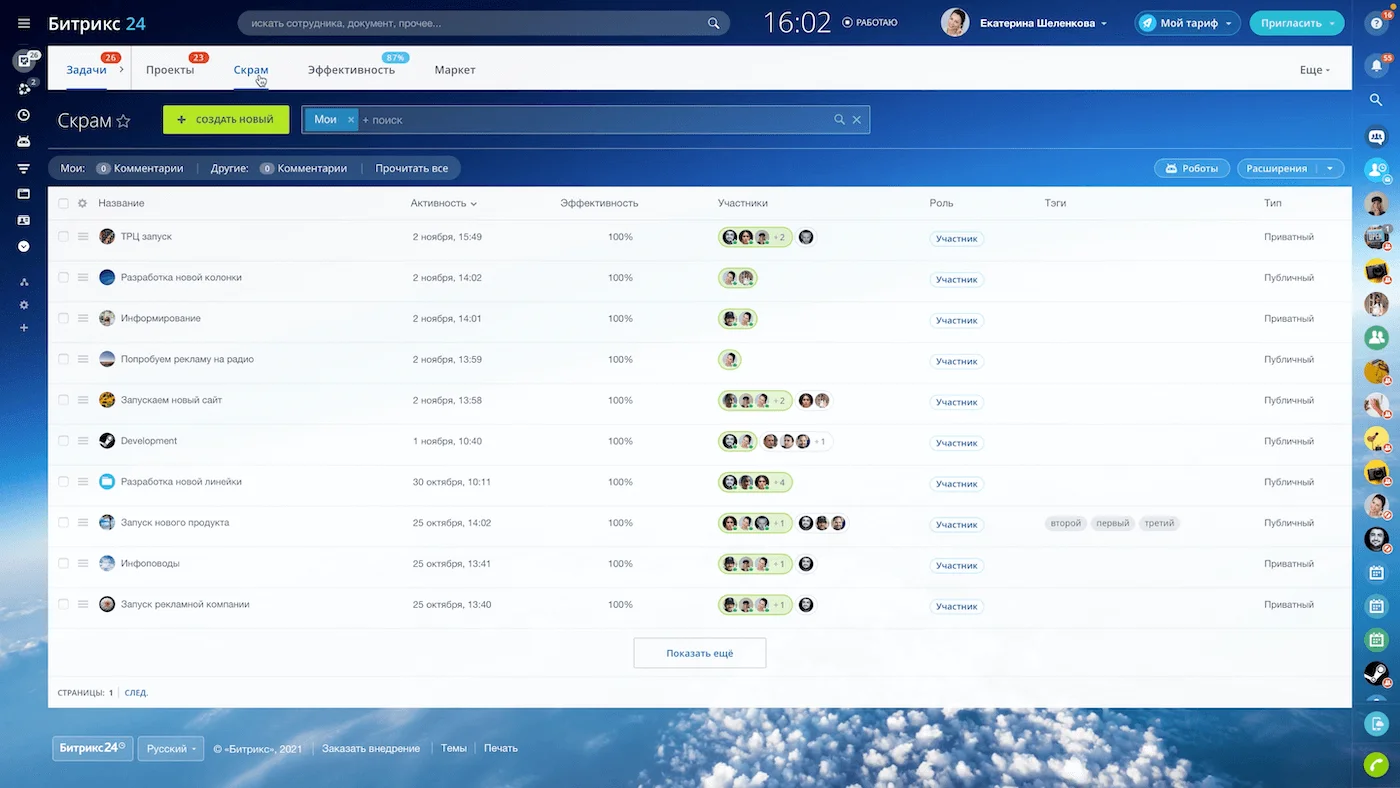Open list settings gear in table header
1400x788 pixels.
(x=83, y=203)
